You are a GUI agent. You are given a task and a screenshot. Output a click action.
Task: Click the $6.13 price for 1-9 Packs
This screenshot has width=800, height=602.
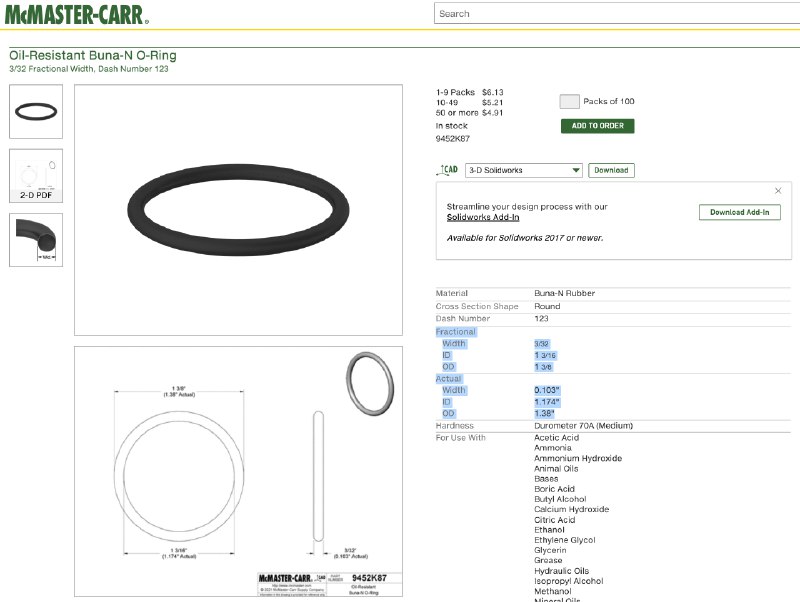[493, 92]
